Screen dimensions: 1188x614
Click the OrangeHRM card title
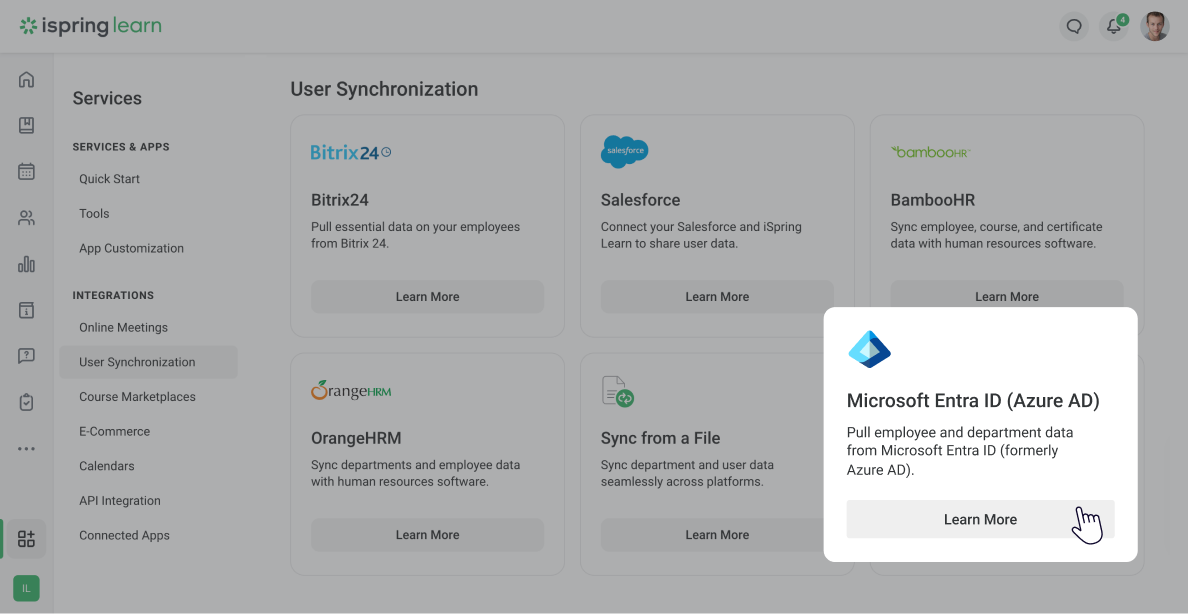click(x=356, y=438)
